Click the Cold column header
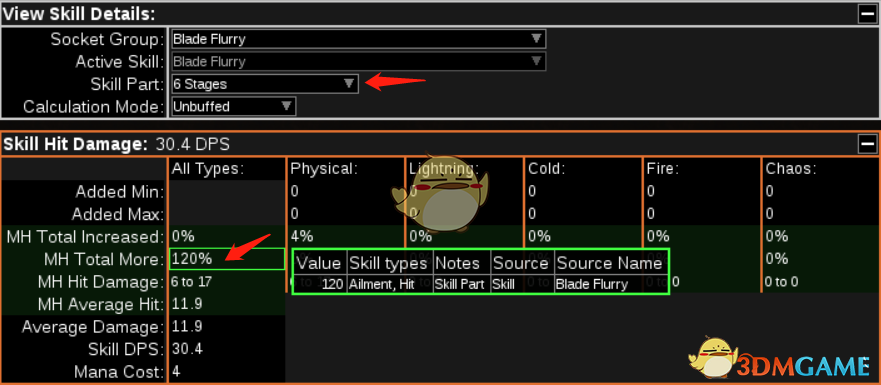This screenshot has width=881, height=385. click(546, 169)
